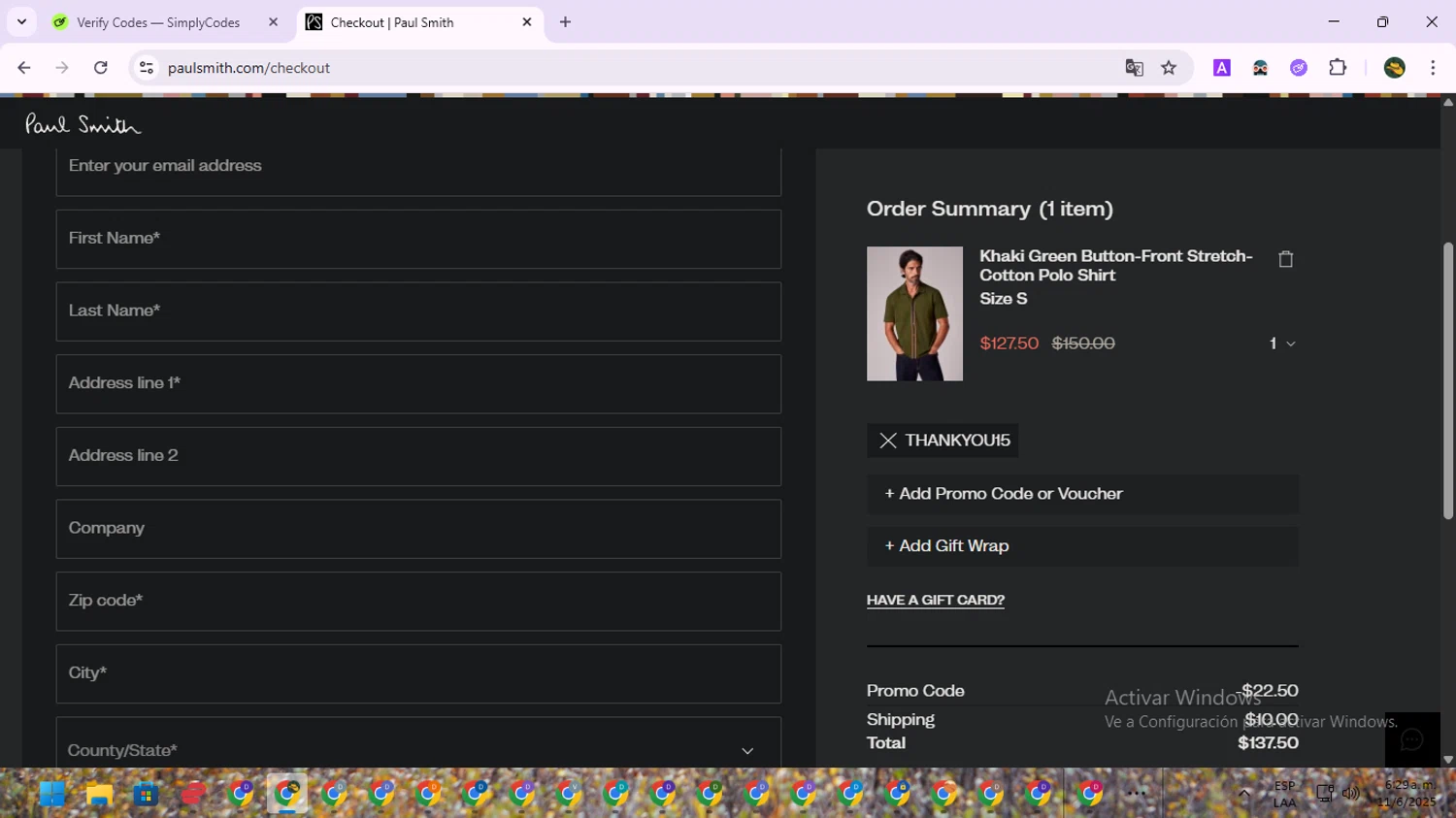
Task: Open the chat support bubble
Action: (1411, 739)
